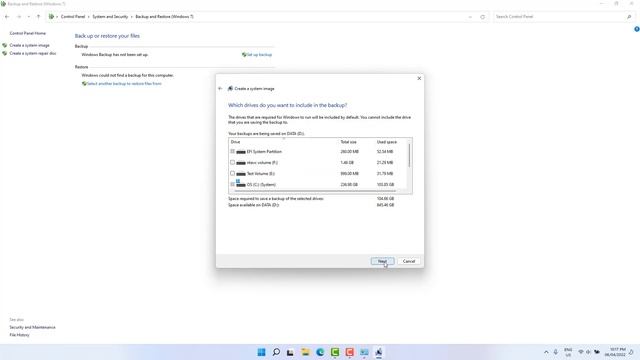This screenshot has height=360, width=640.
Task: Click Cancel in the system image dialog
Action: pyautogui.click(x=409, y=261)
